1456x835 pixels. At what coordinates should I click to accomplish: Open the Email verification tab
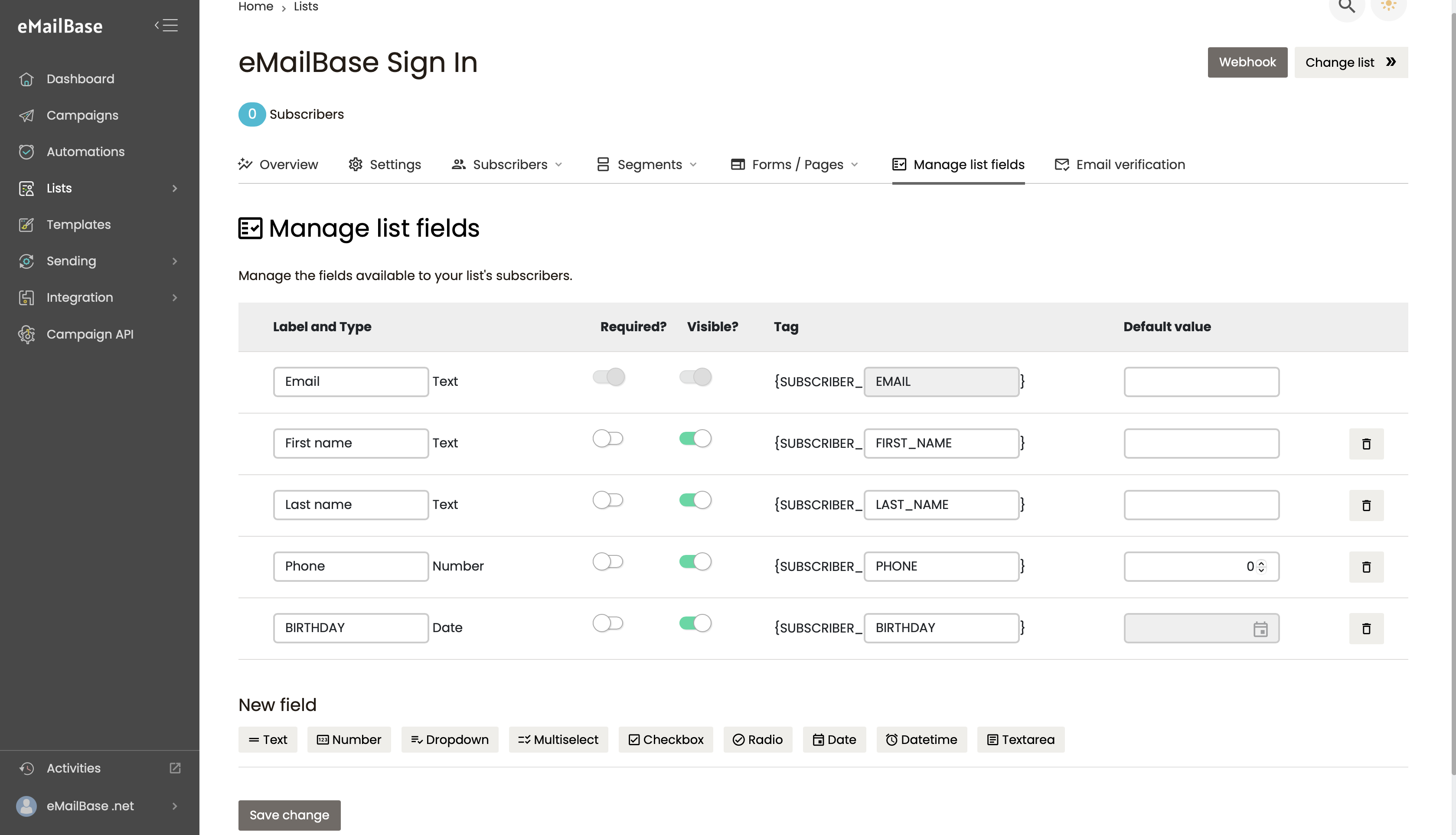pyautogui.click(x=1120, y=165)
